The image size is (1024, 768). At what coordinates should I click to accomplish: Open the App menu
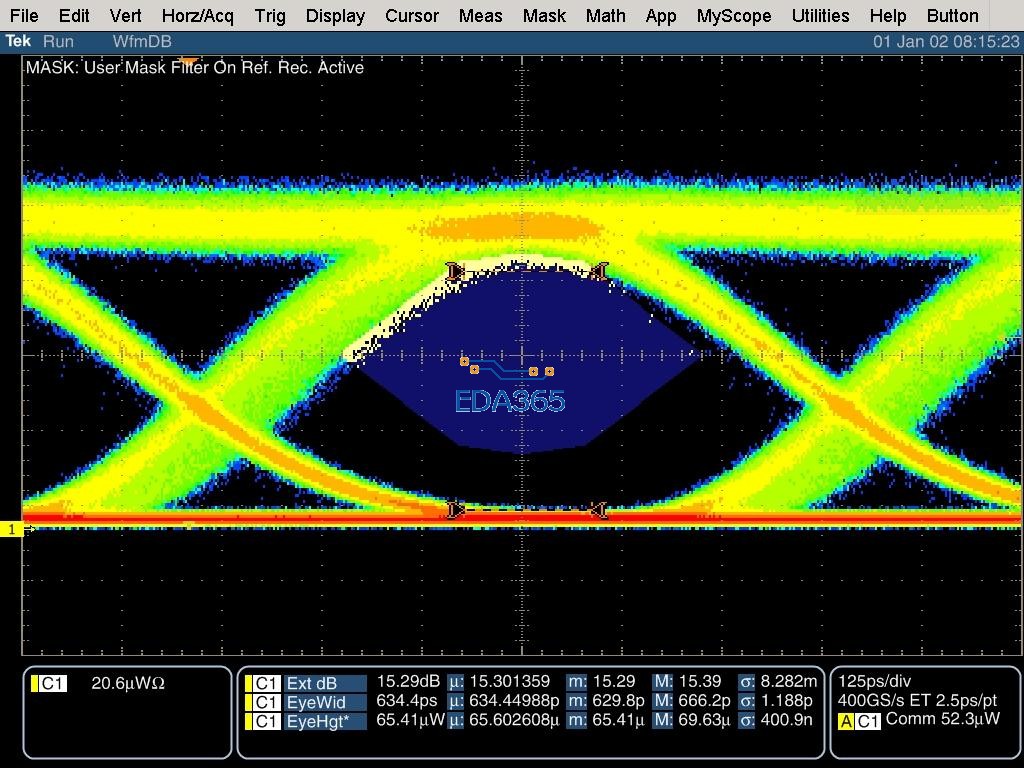tap(661, 16)
